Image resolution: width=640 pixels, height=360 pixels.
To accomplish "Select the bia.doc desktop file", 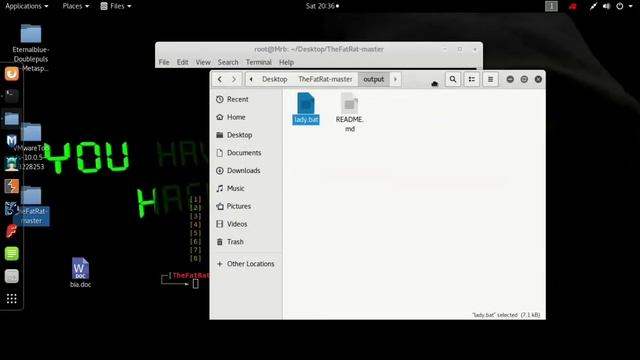I will click(x=80, y=273).
